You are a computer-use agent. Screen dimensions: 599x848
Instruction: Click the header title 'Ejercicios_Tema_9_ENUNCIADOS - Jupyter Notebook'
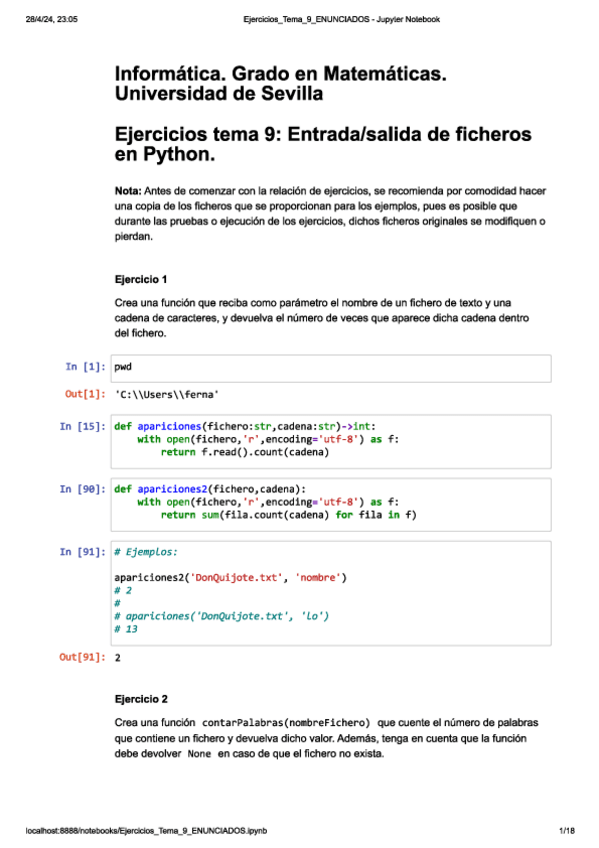(341, 19)
